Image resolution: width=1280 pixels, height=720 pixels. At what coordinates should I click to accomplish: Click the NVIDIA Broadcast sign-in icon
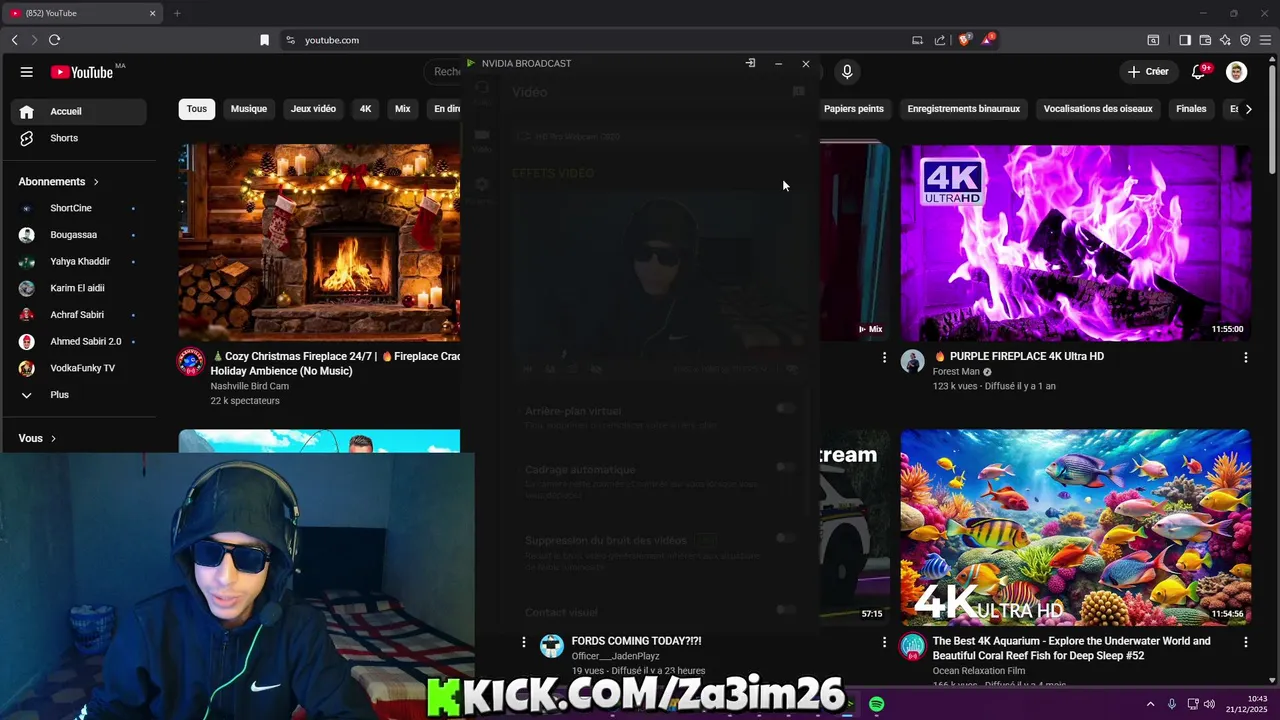point(750,63)
